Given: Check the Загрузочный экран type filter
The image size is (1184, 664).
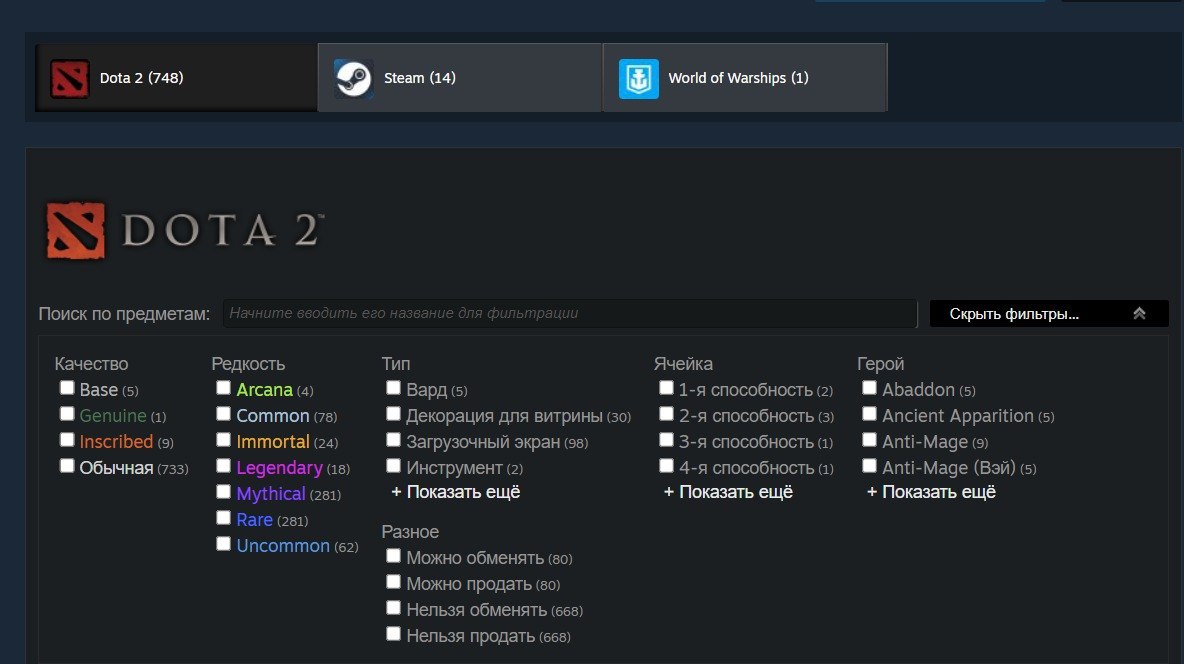Looking at the screenshot, I should tap(393, 440).
